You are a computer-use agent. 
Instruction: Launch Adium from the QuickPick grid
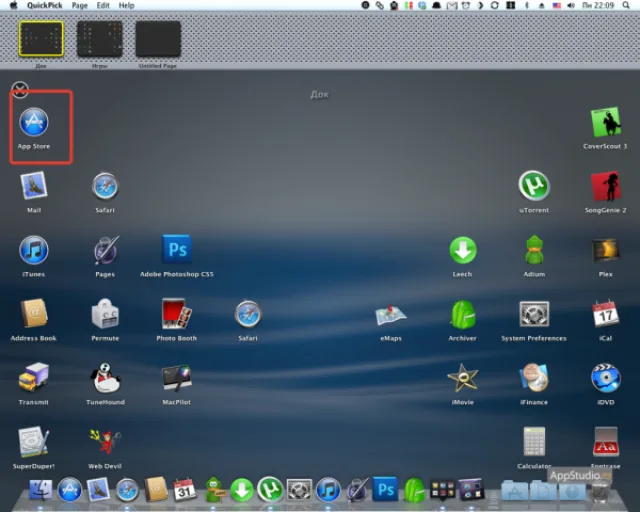[534, 249]
